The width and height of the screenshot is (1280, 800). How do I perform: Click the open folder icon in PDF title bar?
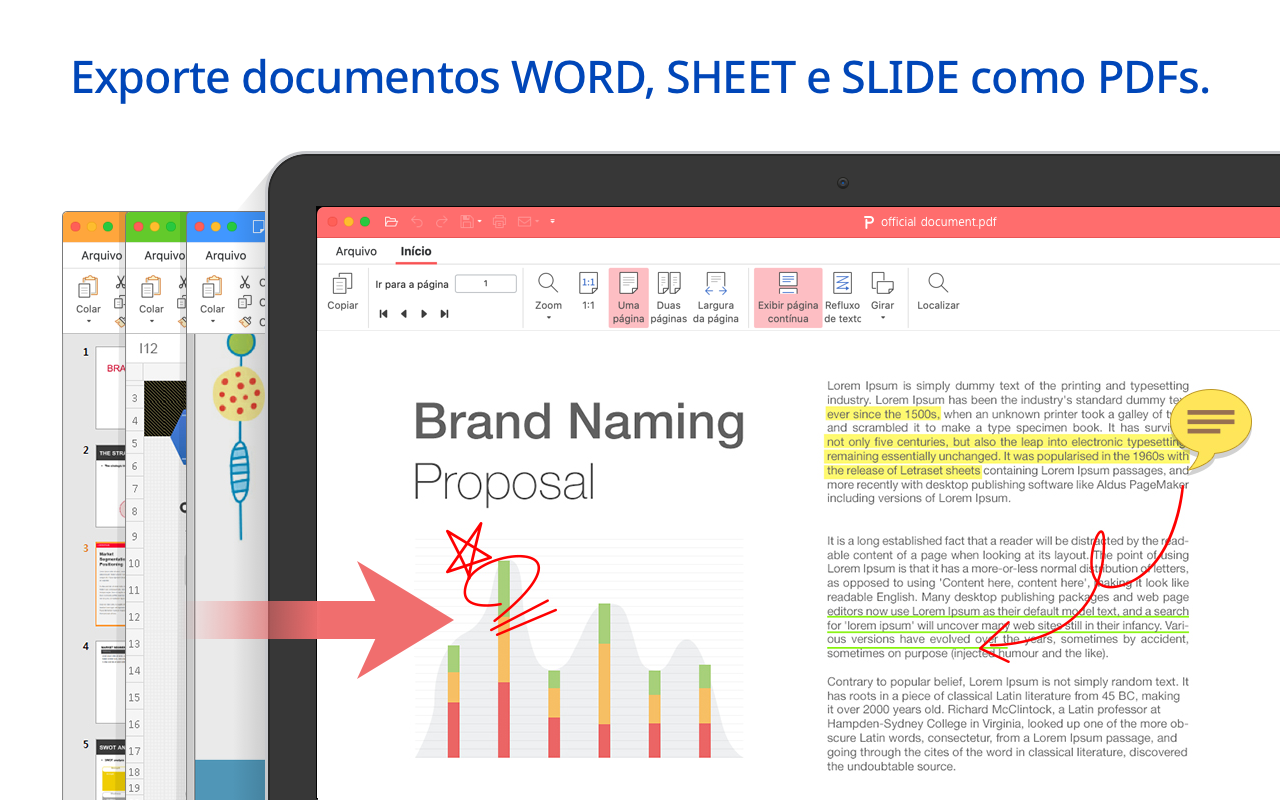391,221
